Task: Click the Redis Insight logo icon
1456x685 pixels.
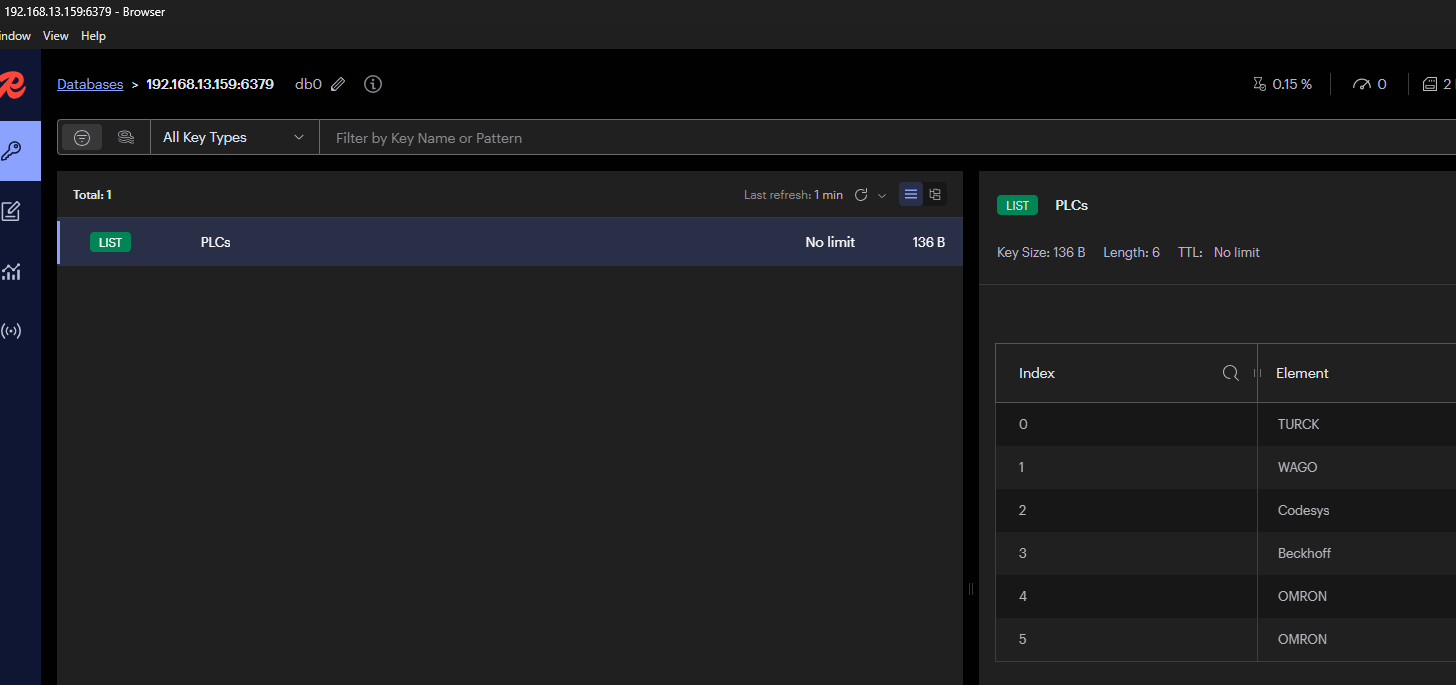Action: pyautogui.click(x=12, y=85)
